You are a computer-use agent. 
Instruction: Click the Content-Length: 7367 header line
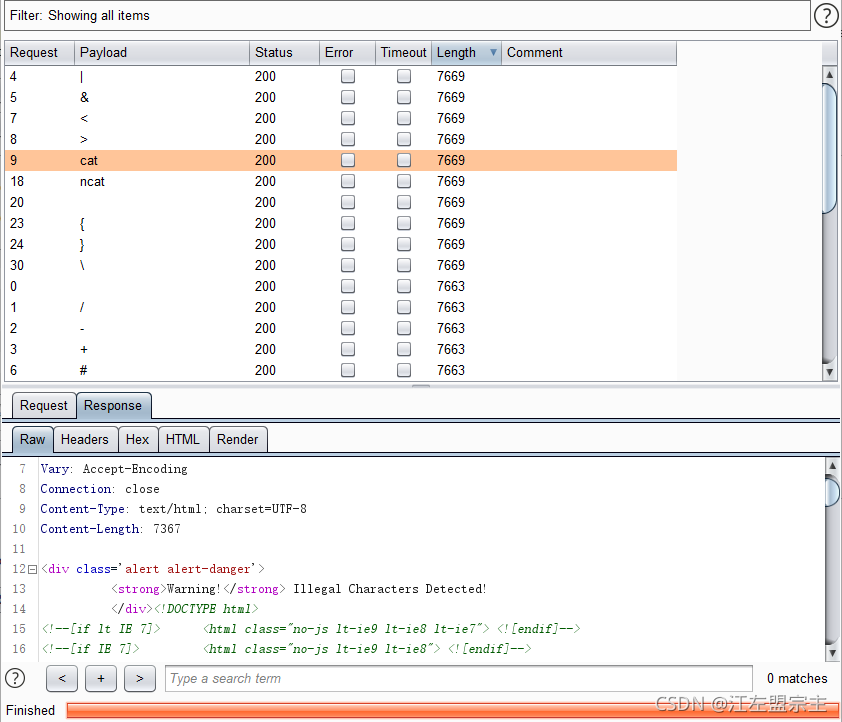110,529
